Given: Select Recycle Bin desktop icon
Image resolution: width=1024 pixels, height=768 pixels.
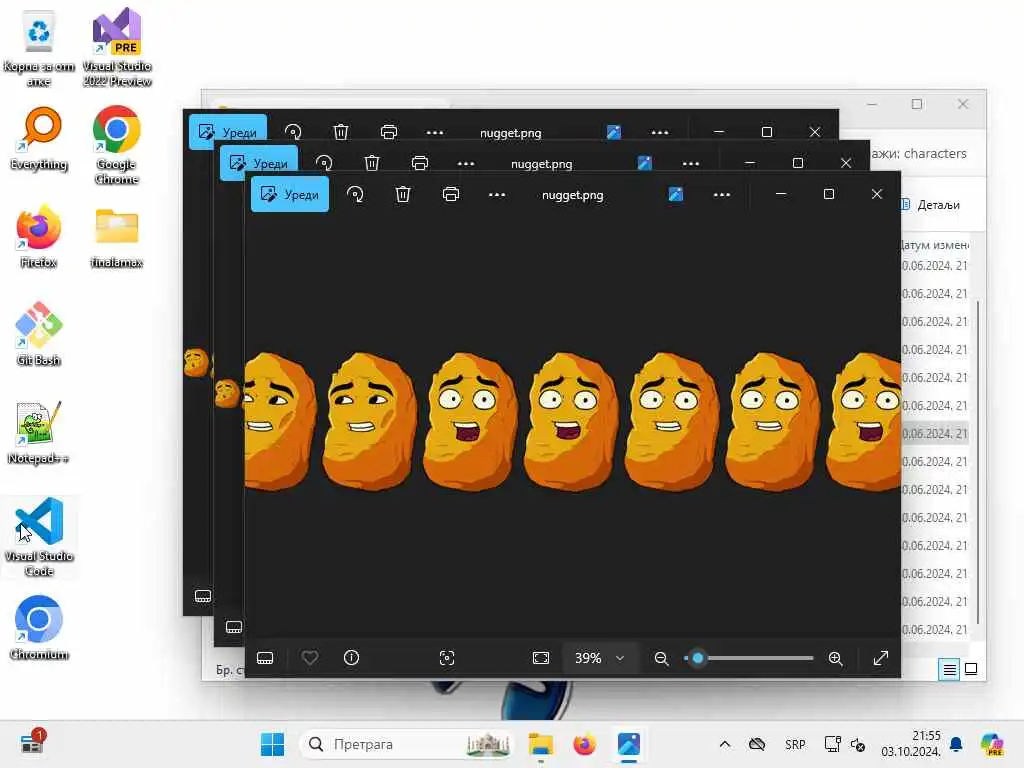Looking at the screenshot, I should pos(39,47).
